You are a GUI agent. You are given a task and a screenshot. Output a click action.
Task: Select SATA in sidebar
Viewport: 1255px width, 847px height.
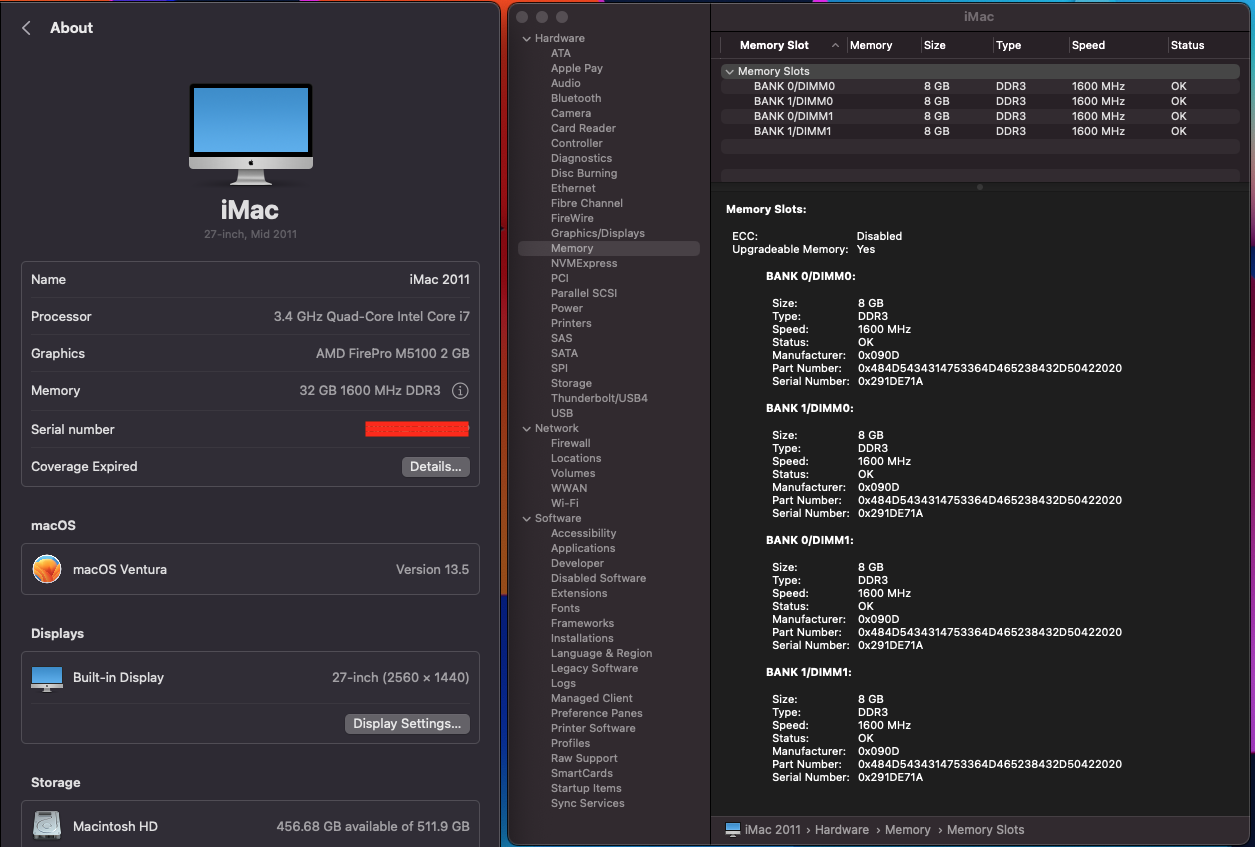point(564,354)
